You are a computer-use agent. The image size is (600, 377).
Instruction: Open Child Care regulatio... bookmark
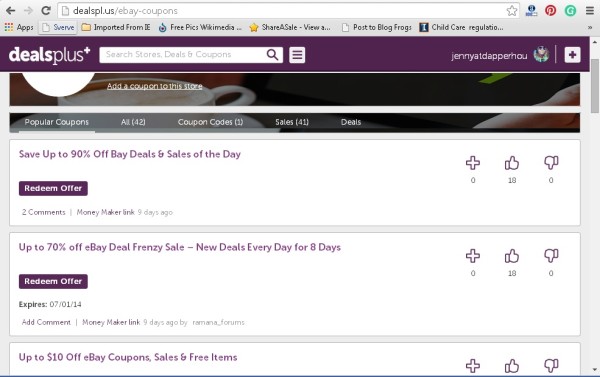(461, 27)
